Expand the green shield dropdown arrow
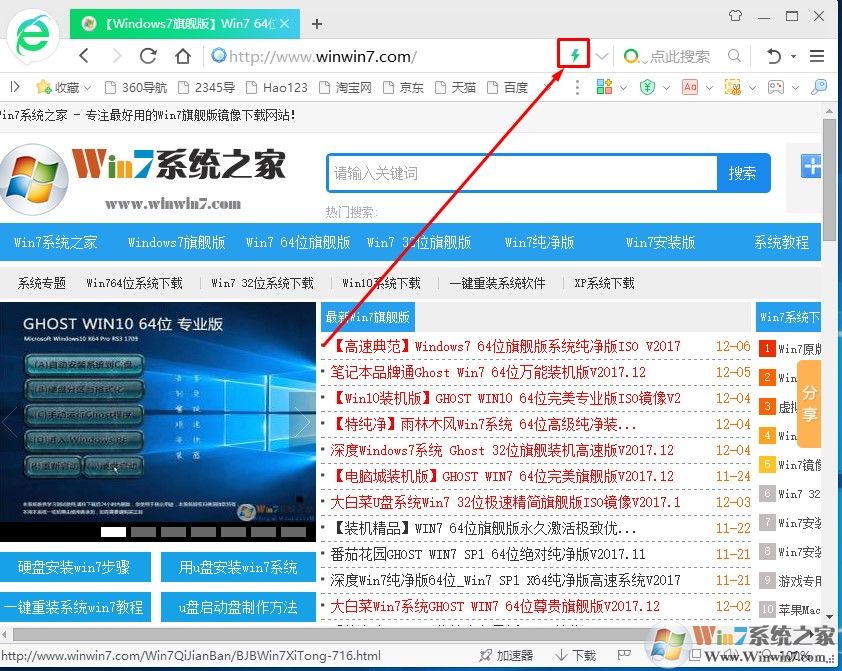 click(x=666, y=87)
